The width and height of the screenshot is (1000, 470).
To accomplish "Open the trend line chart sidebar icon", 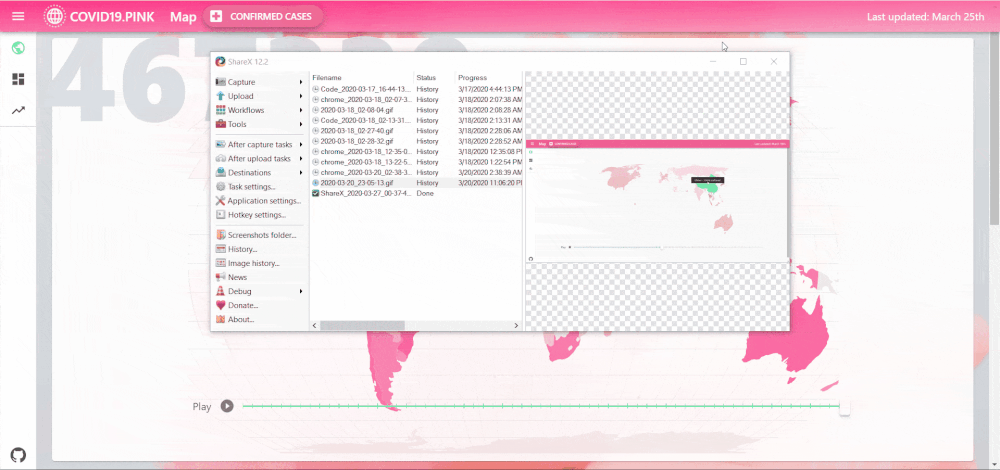I will pos(18,110).
